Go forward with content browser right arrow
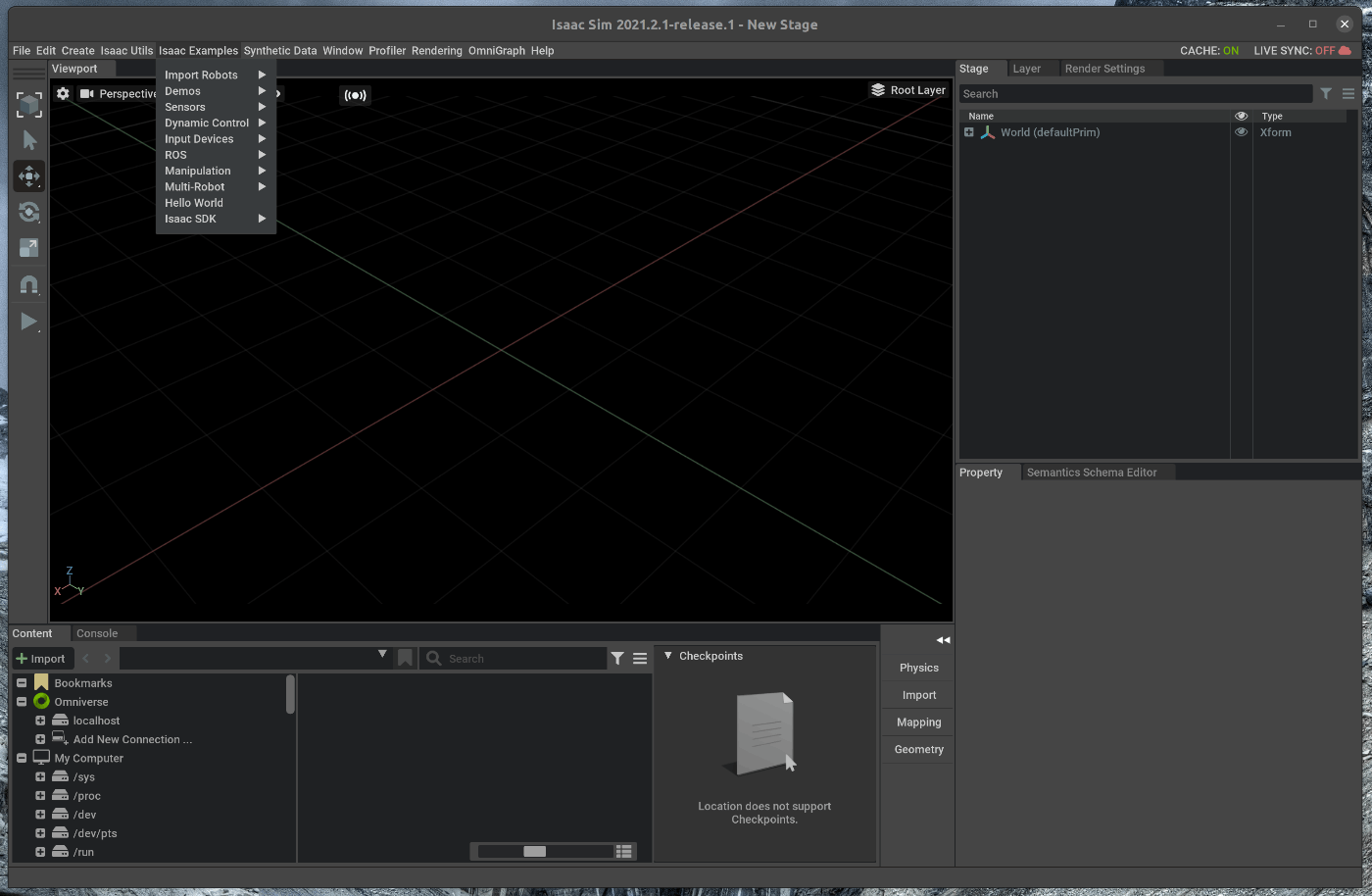This screenshot has width=1372, height=896. 108,659
